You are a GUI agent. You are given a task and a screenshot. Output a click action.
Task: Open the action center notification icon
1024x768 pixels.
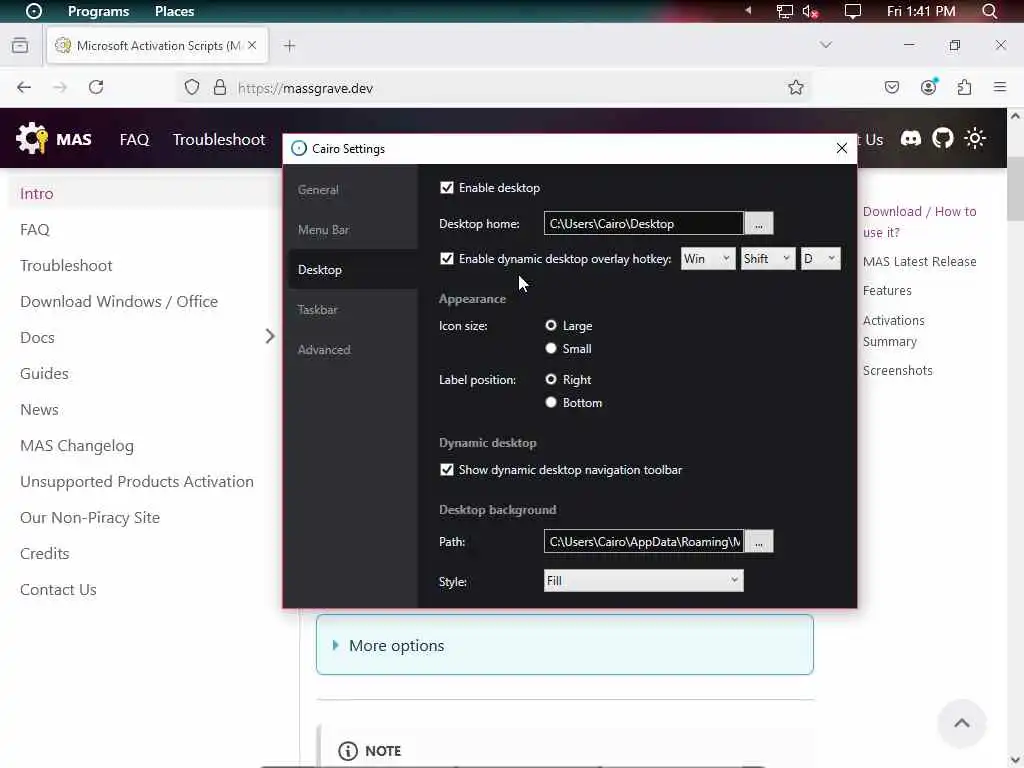tap(852, 11)
